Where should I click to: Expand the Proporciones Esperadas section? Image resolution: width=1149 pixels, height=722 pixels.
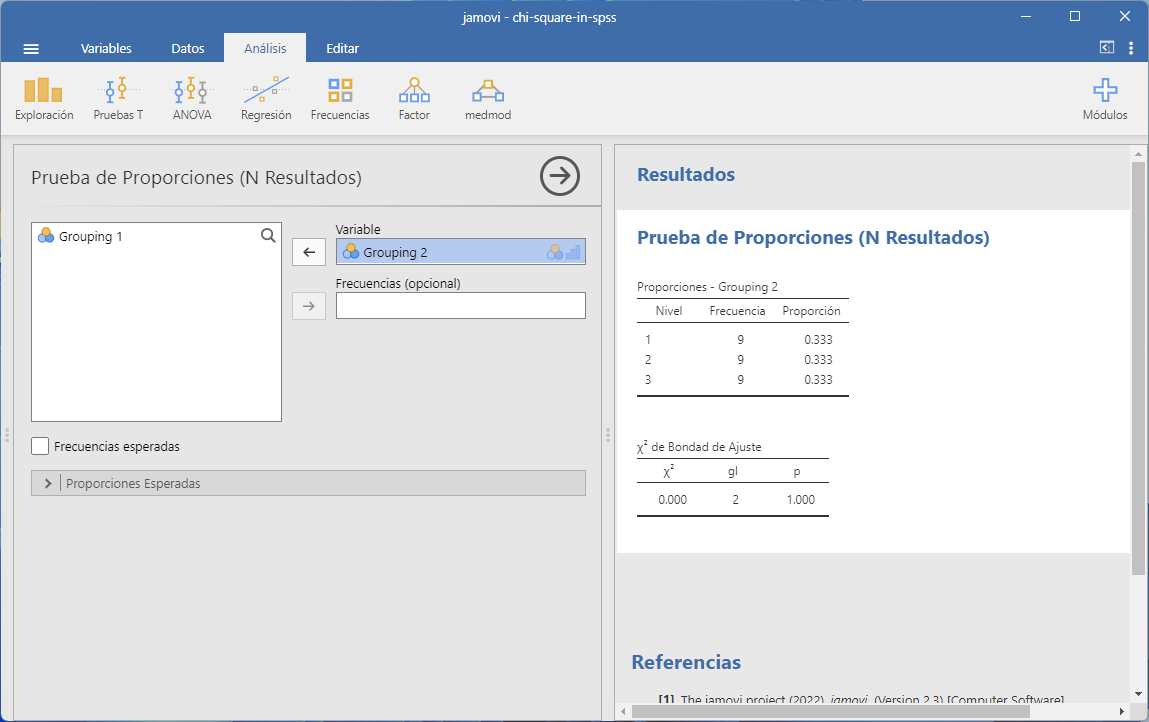tap(48, 483)
